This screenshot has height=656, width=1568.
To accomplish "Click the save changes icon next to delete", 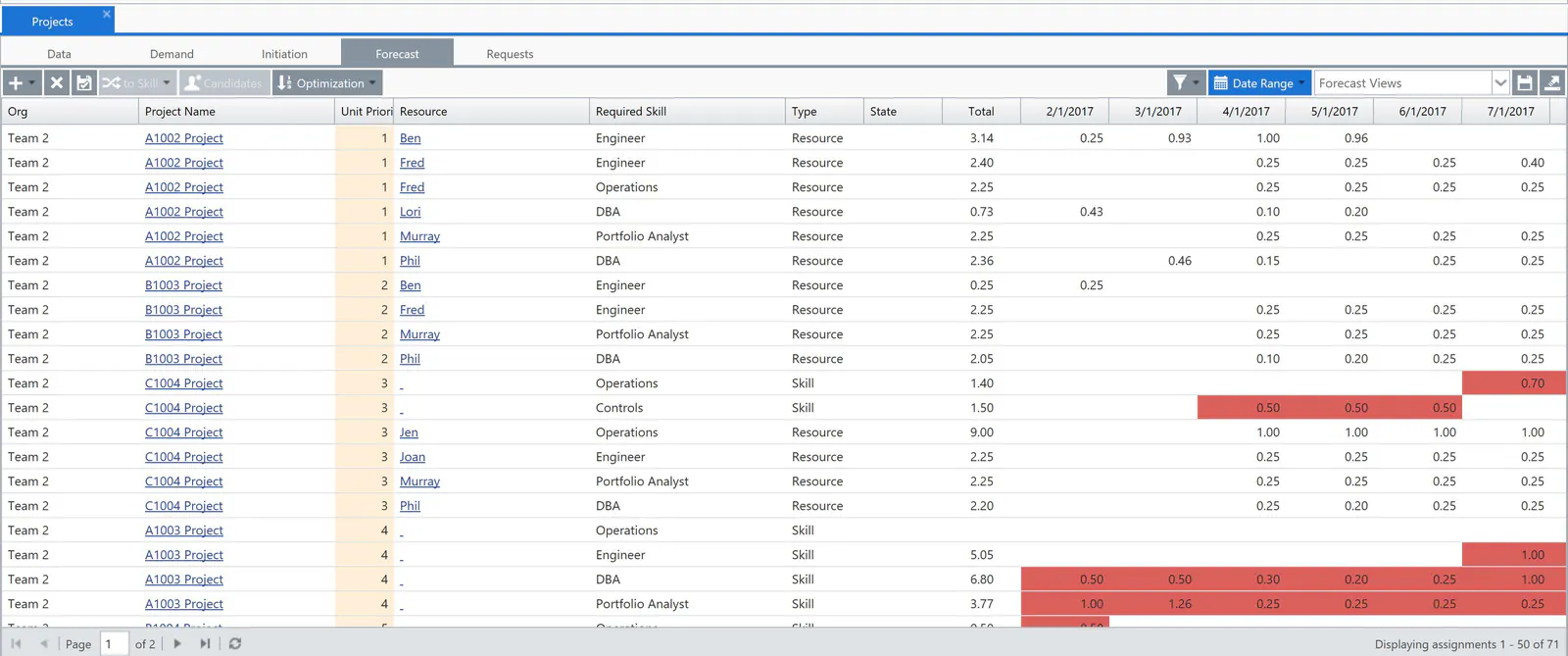I will 84,83.
